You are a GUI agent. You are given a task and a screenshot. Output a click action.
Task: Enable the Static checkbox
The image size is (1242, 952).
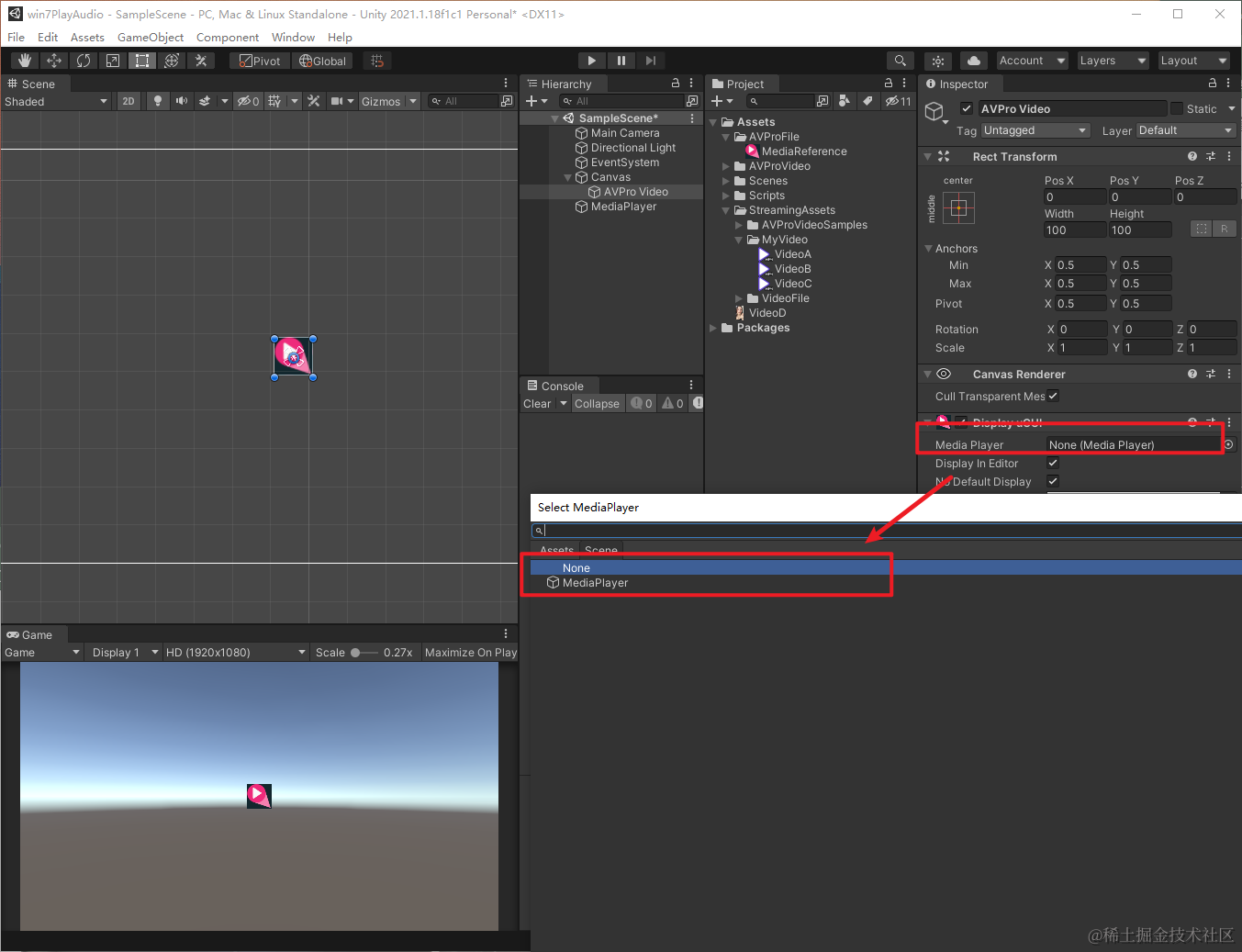pyautogui.click(x=1177, y=108)
